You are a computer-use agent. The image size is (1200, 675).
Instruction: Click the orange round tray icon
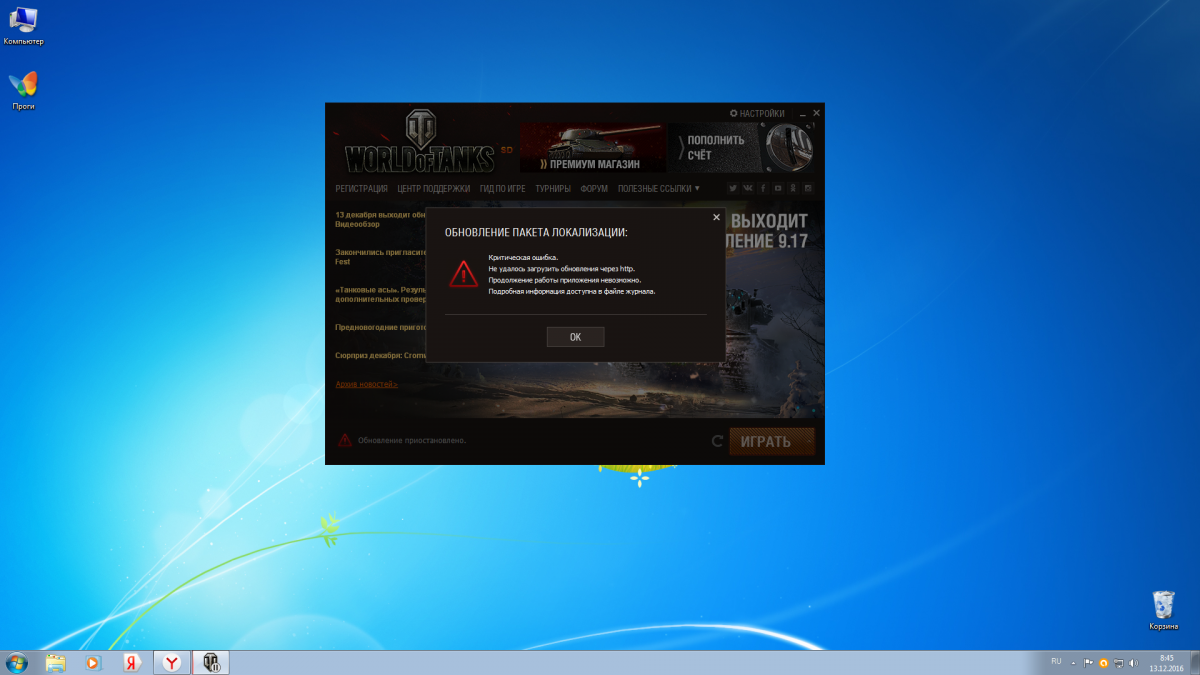click(x=1103, y=662)
